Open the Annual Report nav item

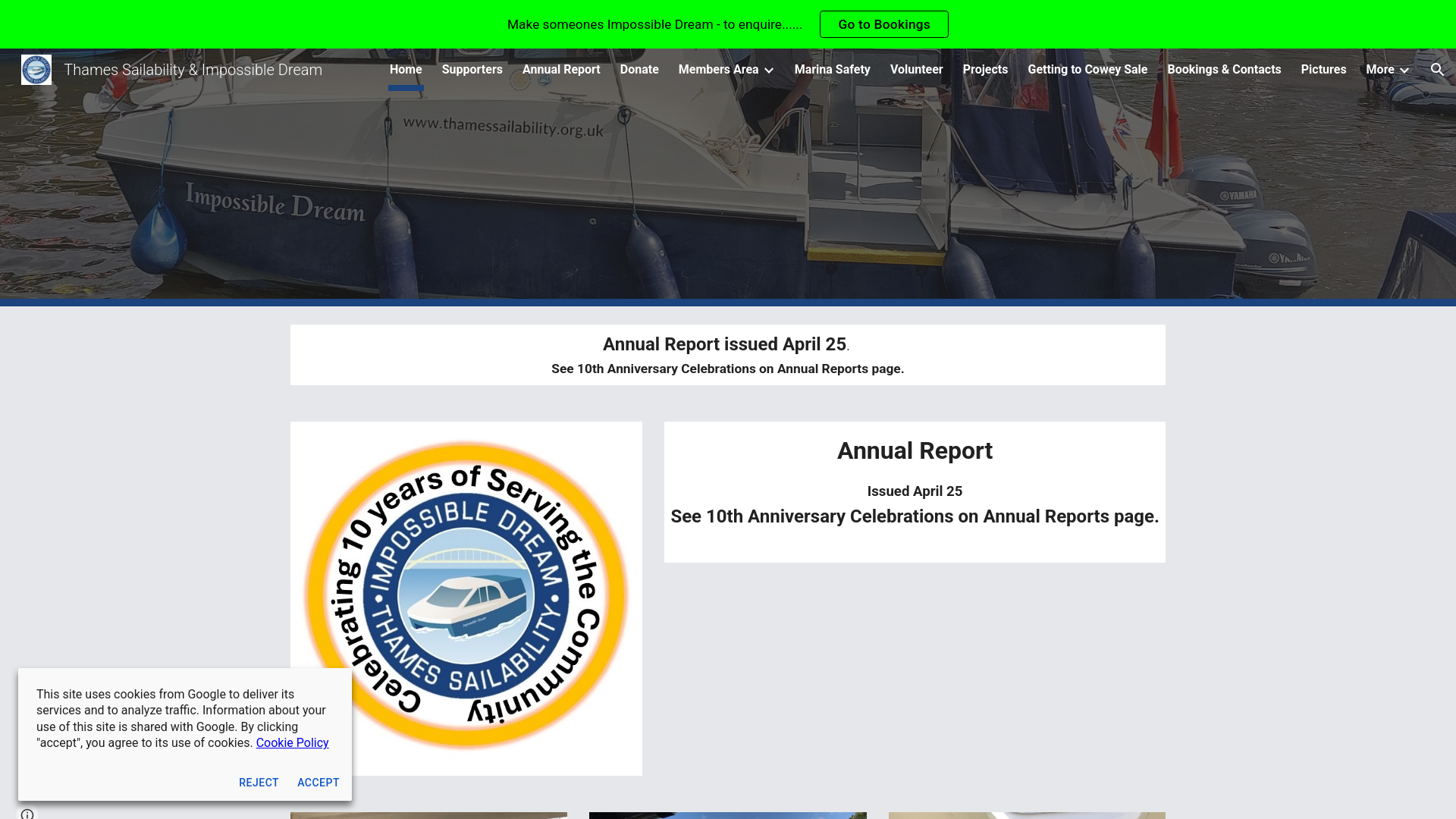(x=561, y=70)
